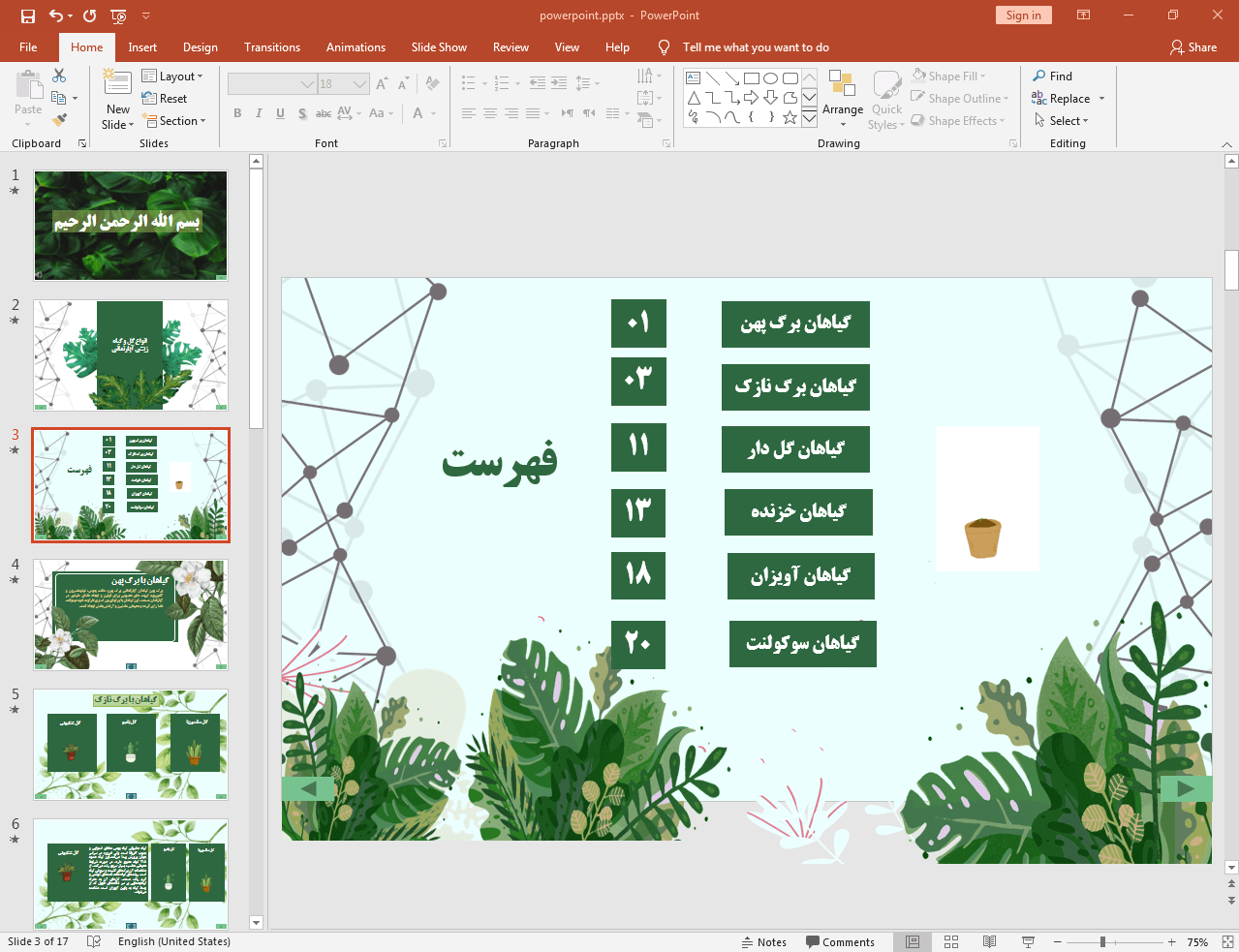Click the Sign in button
The width and height of the screenshot is (1239, 952).
point(1023,15)
